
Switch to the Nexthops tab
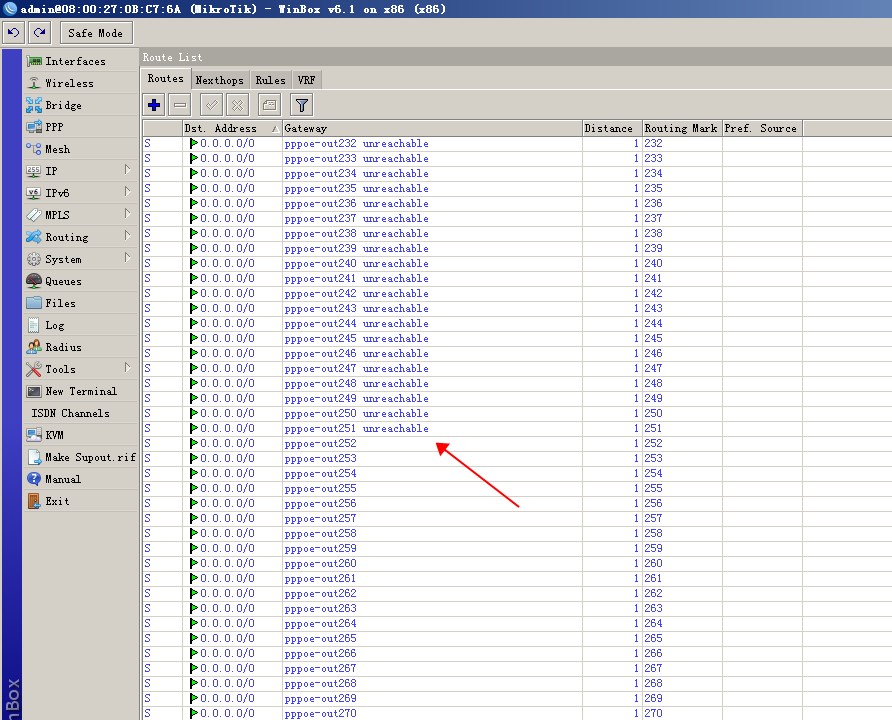point(219,80)
